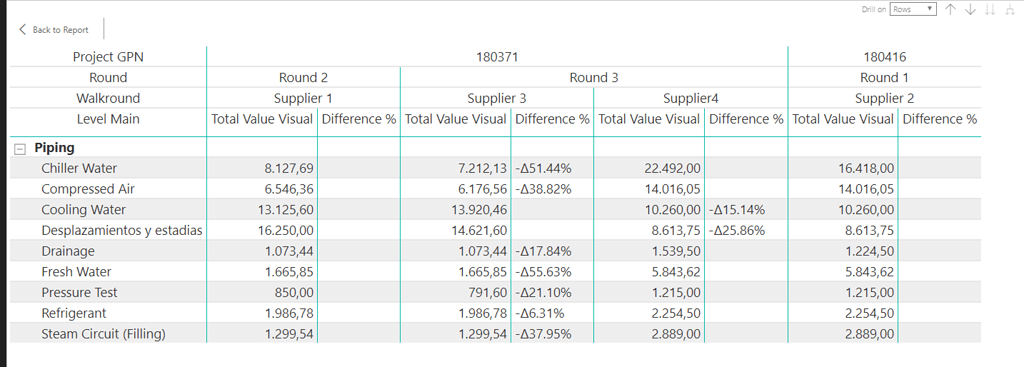The width and height of the screenshot is (1024, 367).
Task: Select the Round 3 column header
Action: point(594,77)
